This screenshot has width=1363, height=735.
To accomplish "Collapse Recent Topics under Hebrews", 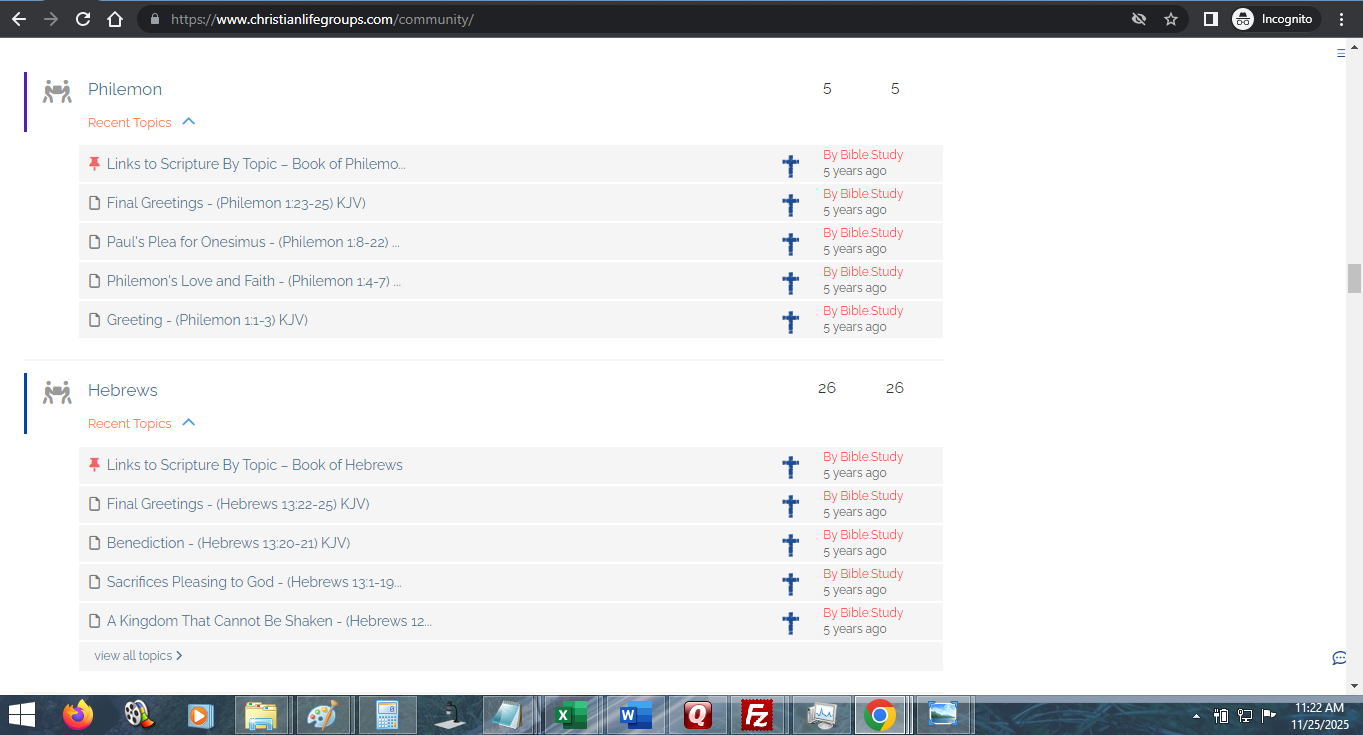I will 189,423.
